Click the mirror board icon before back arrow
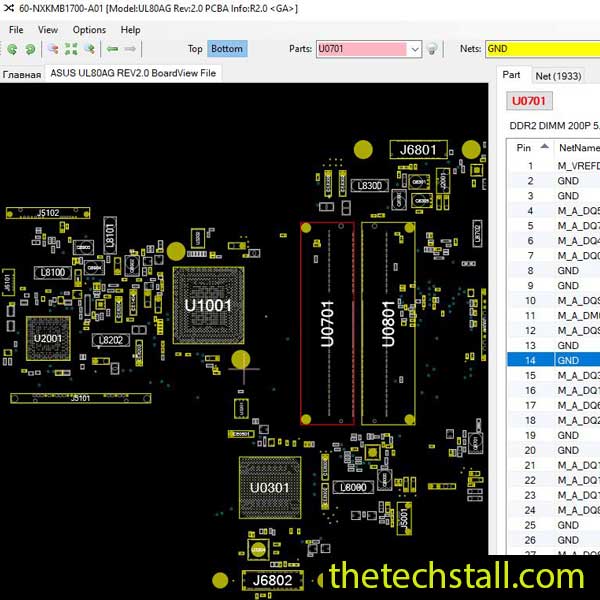 (90, 49)
